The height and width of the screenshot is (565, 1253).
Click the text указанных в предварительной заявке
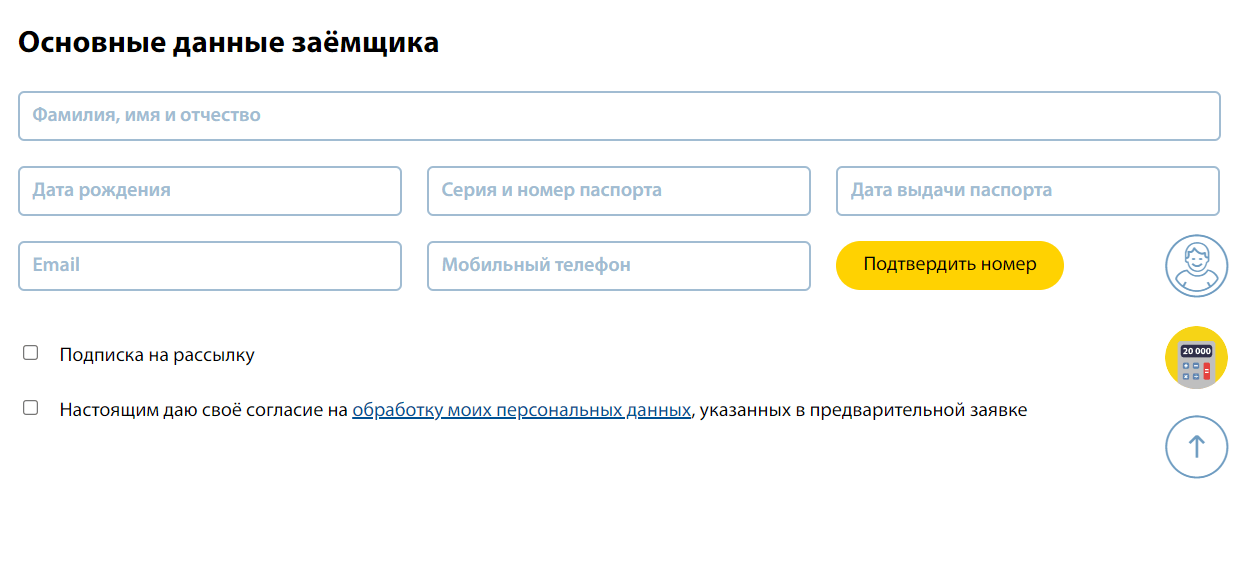[x=863, y=410]
